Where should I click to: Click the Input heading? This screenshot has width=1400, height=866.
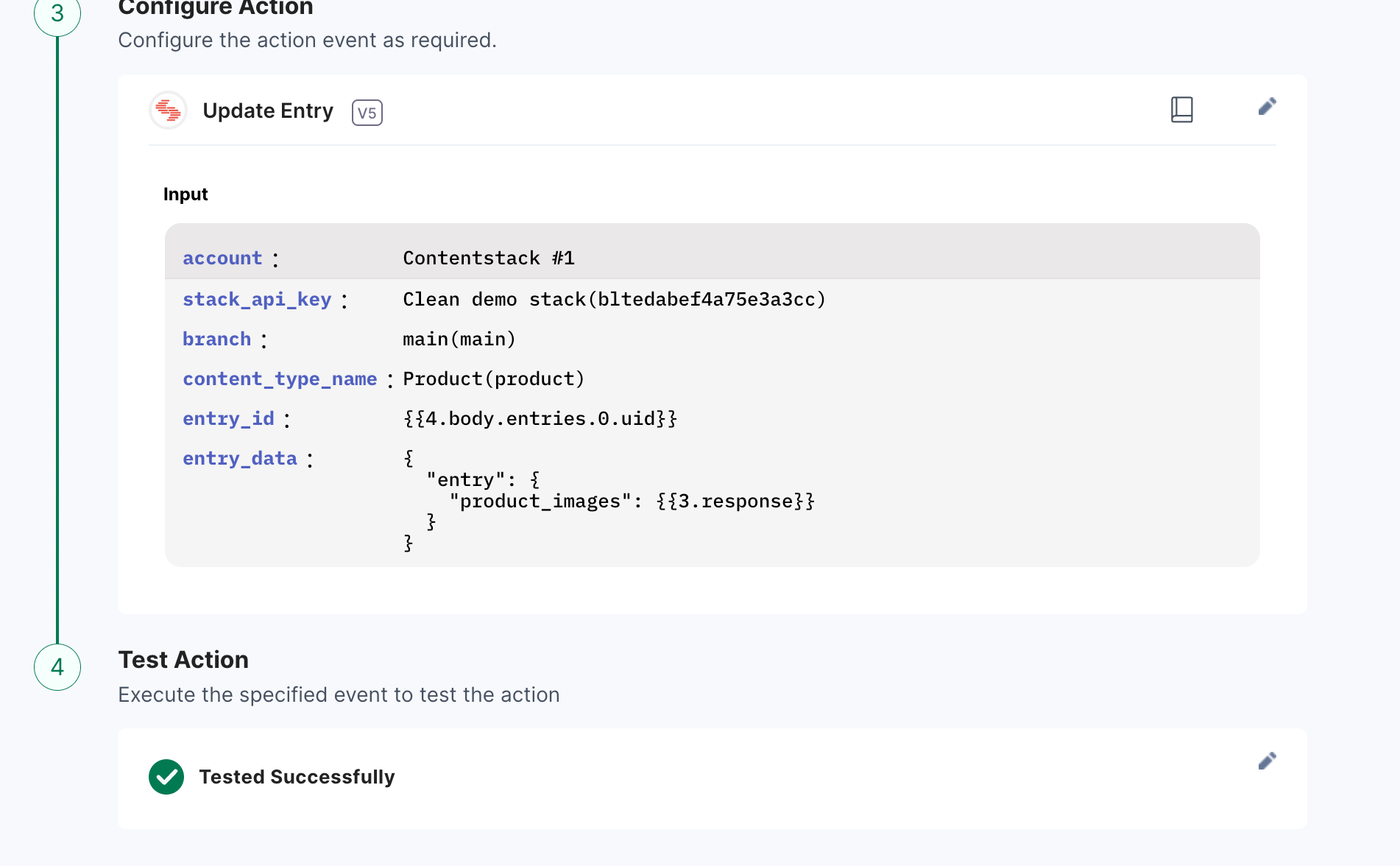[x=185, y=194]
